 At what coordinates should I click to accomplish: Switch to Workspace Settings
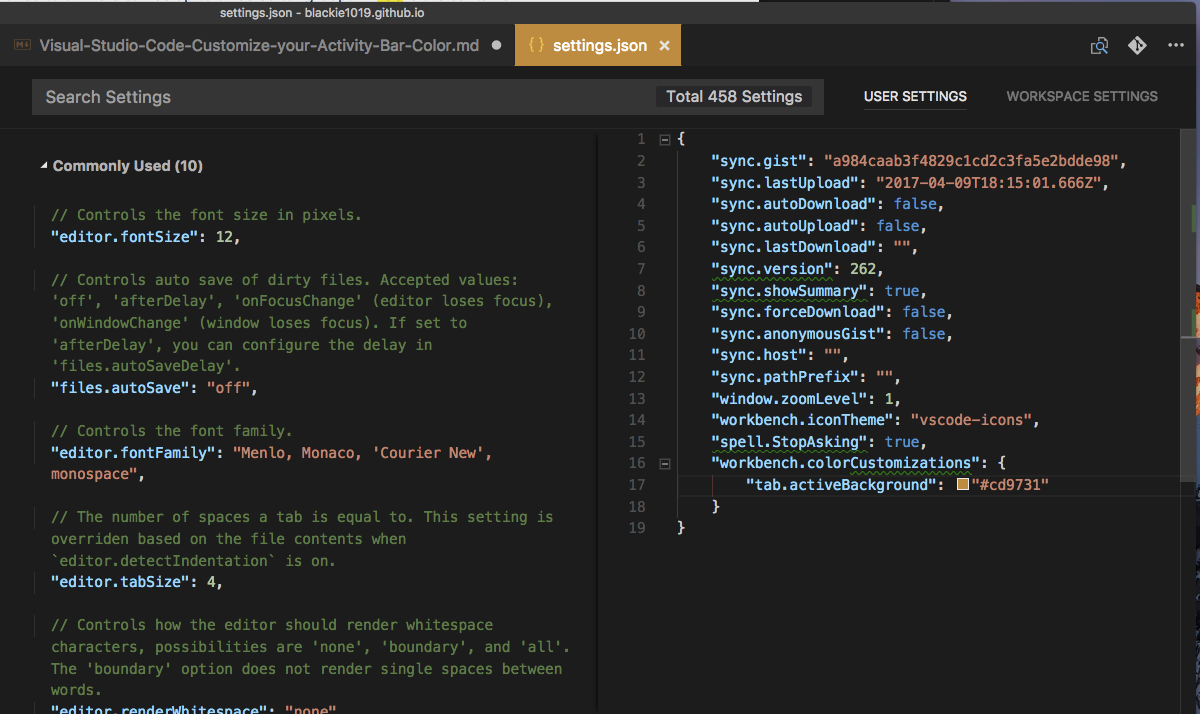1082,97
